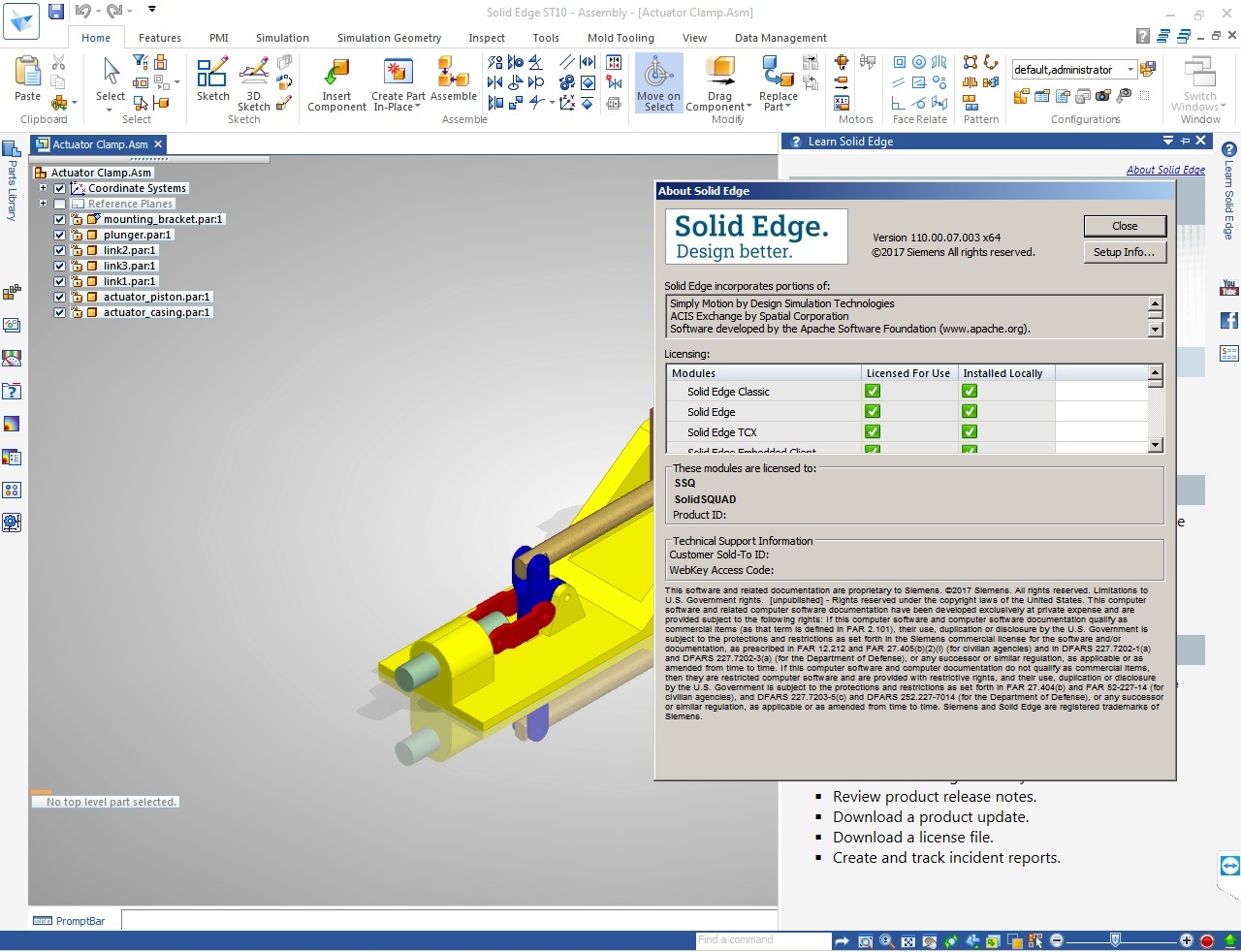Open the Drag Component dropdown arrow
The height and width of the screenshot is (952, 1241).
pos(749,107)
